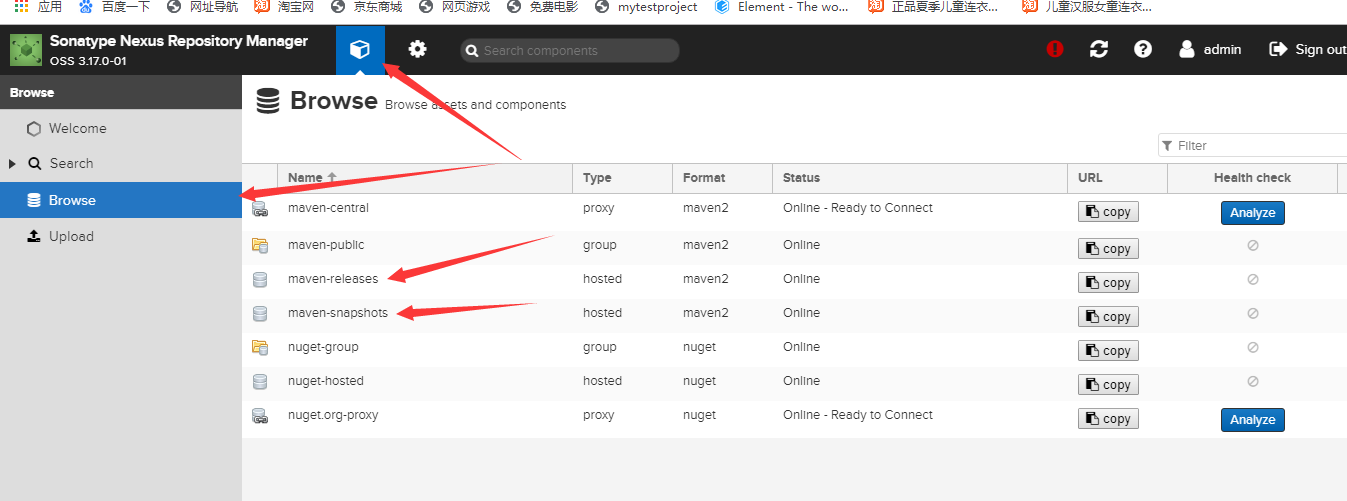Open the admin user account
Viewport: 1347px width, 501px height.
1210,49
